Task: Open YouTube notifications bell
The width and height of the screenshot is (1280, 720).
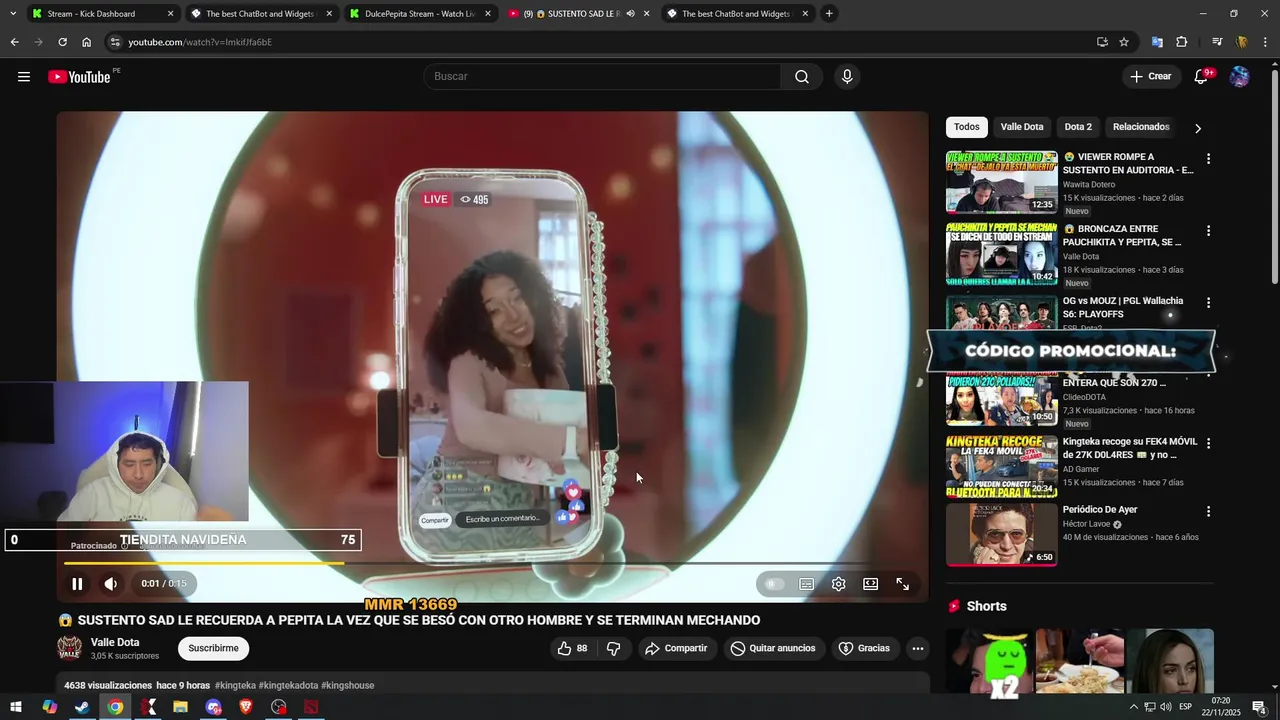Action: [x=1202, y=77]
